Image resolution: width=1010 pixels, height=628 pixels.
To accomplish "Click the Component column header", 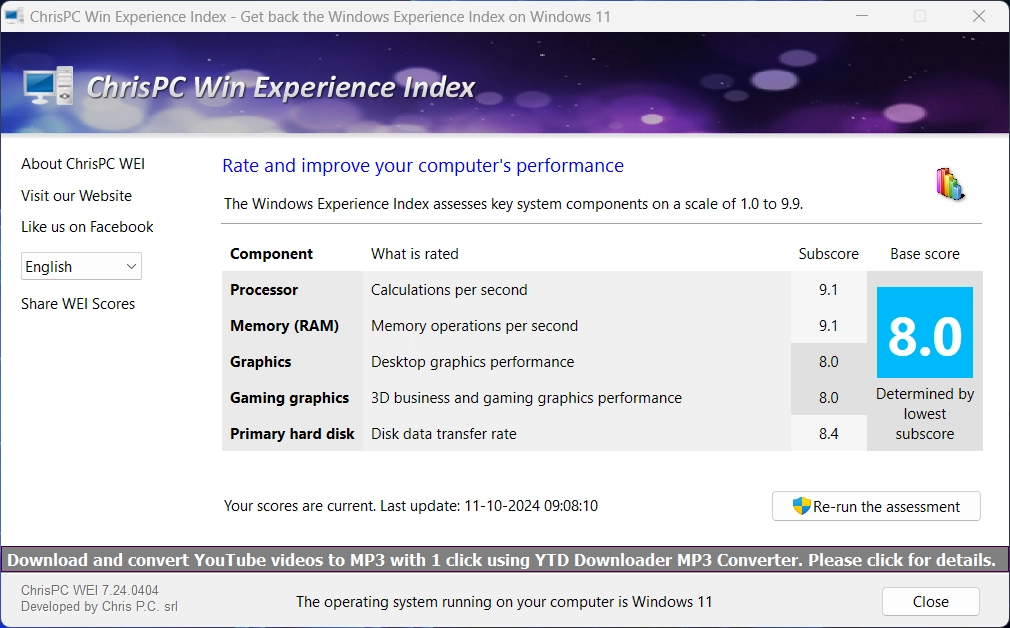I will click(x=271, y=254).
